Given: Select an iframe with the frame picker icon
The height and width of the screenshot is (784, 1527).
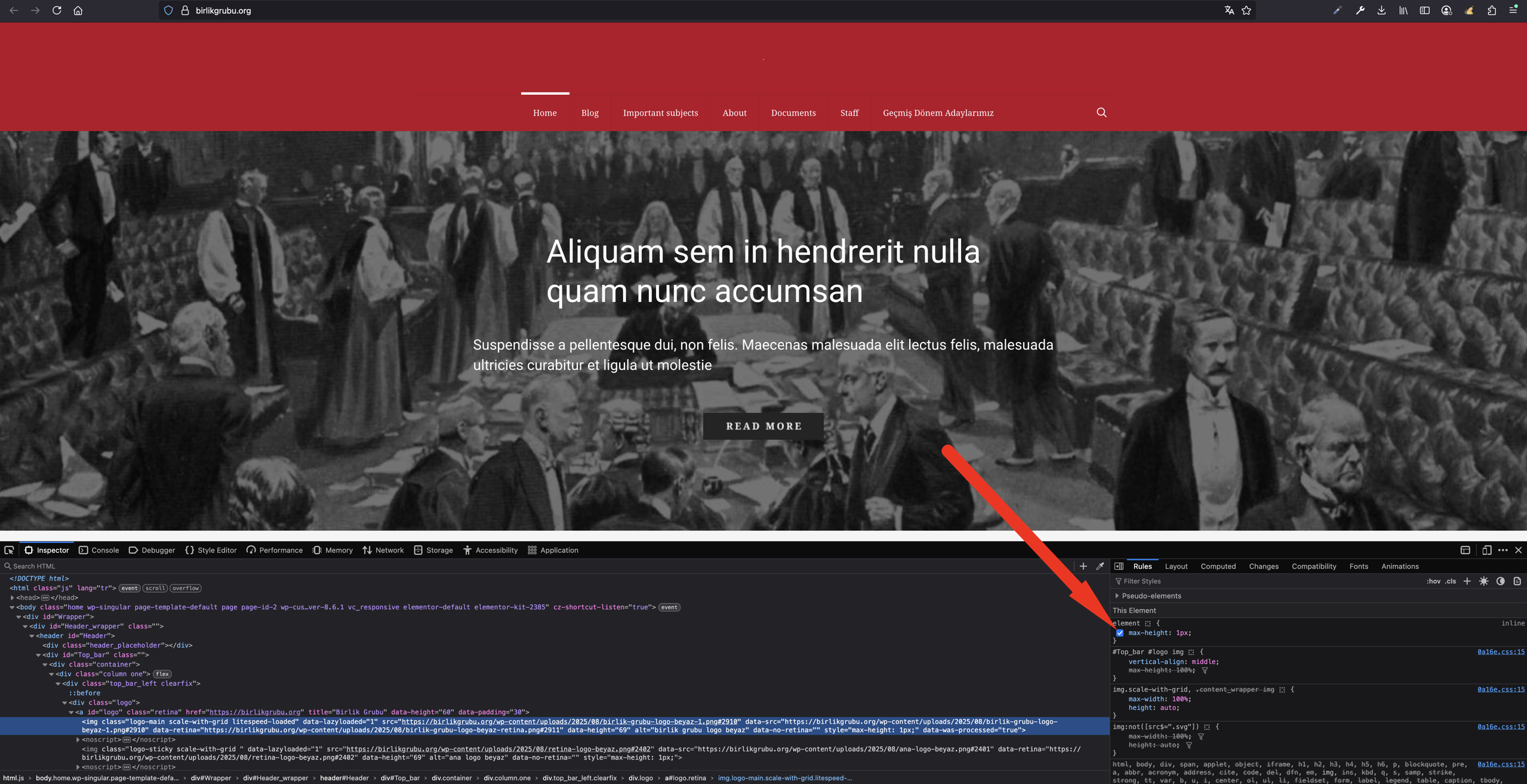Looking at the screenshot, I should (1465, 550).
